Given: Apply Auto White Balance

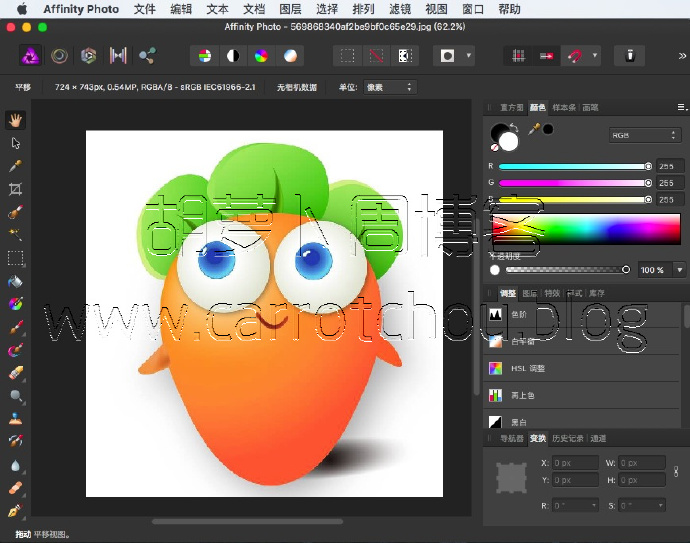Looking at the screenshot, I should click(290, 56).
